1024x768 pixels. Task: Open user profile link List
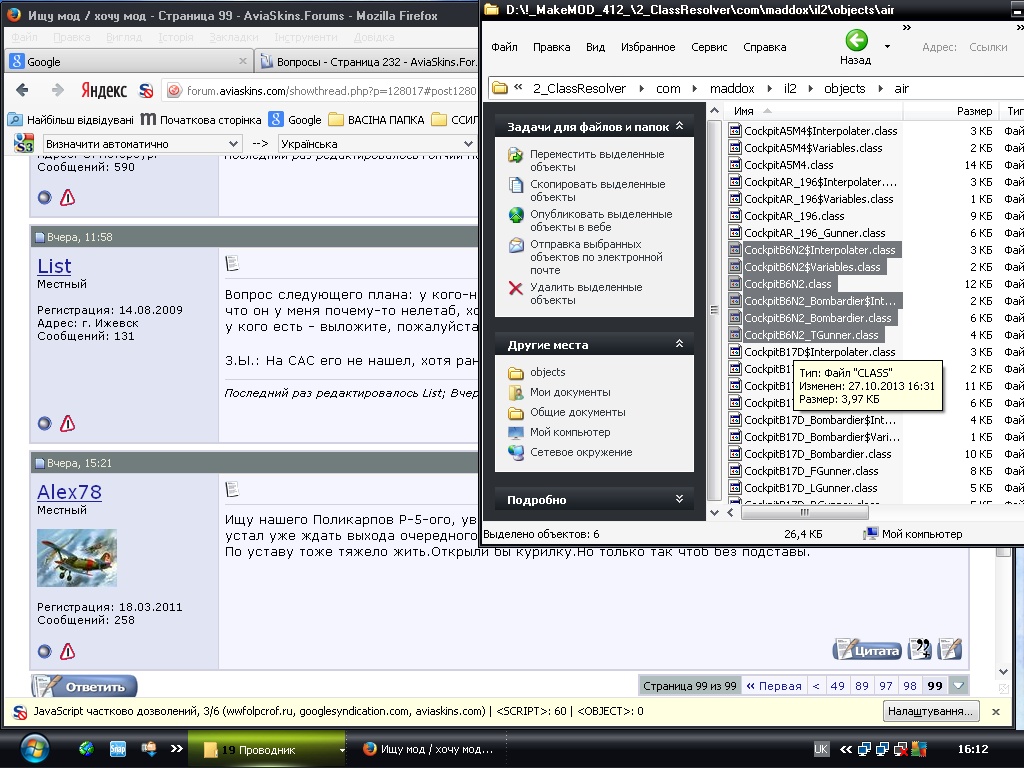(54, 266)
